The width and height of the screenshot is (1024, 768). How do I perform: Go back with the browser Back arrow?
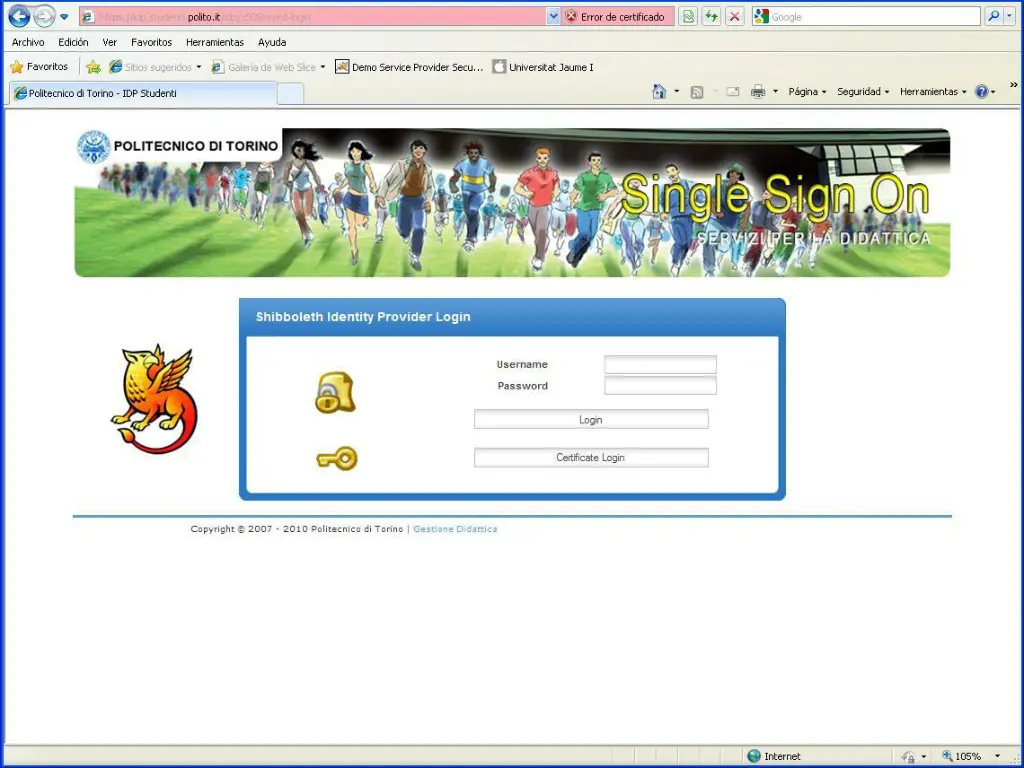point(18,16)
